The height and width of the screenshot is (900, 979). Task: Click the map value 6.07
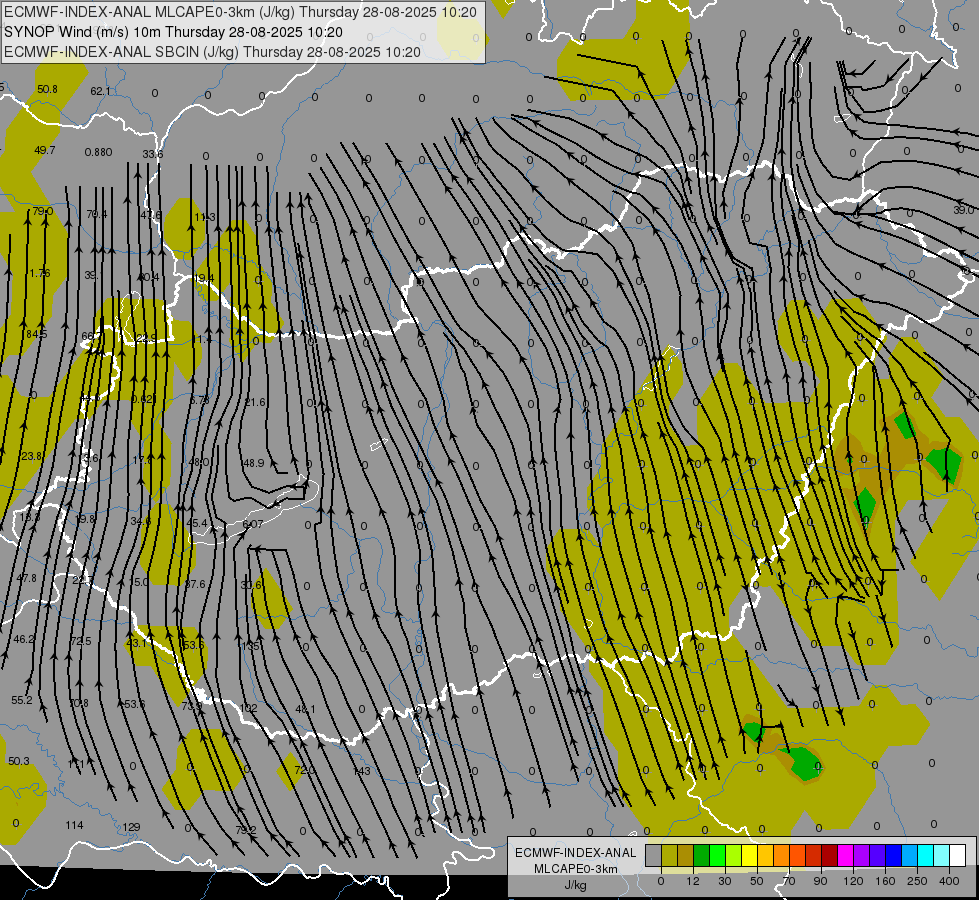[253, 524]
